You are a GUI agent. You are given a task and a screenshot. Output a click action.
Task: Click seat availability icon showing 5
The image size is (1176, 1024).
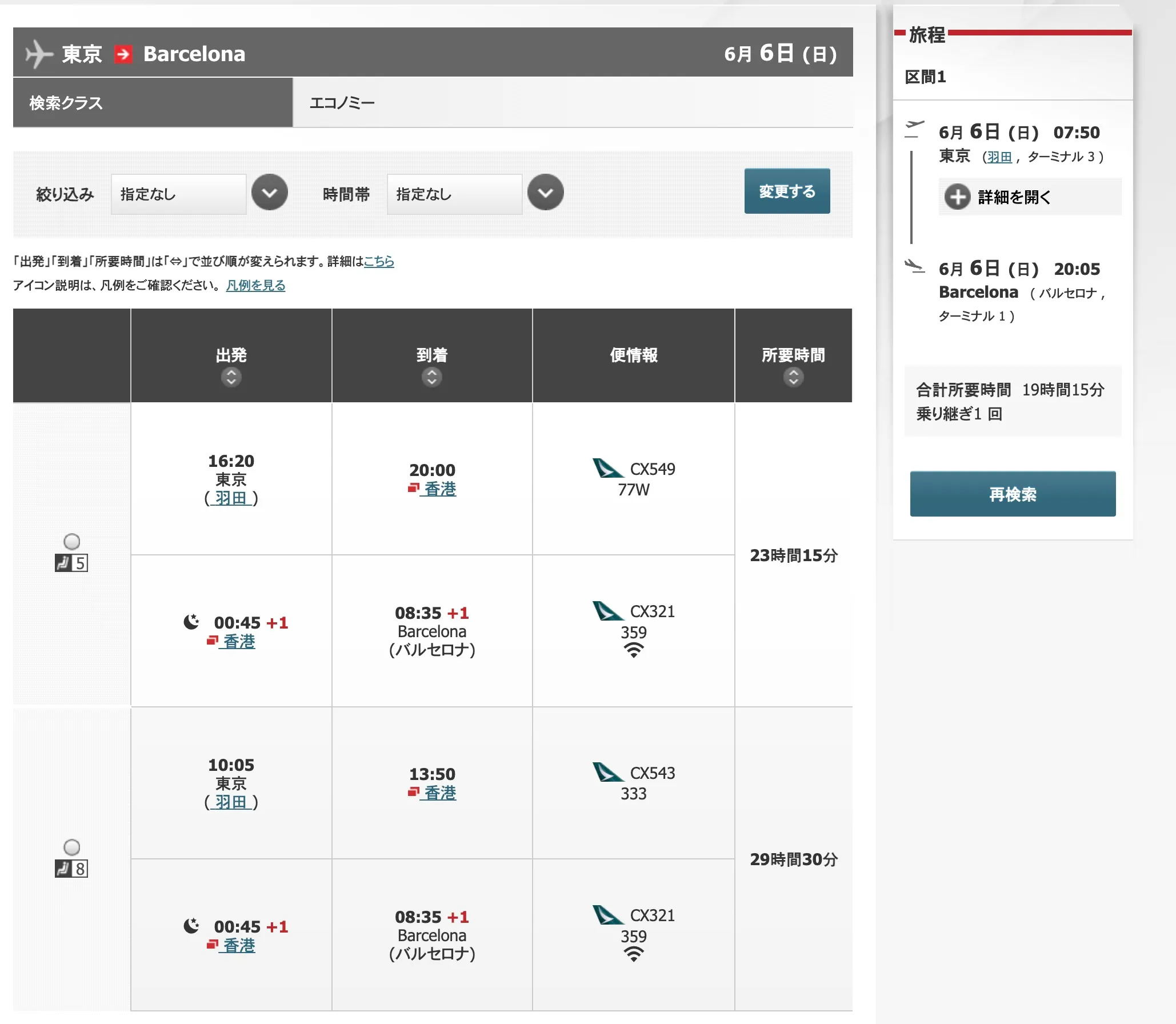click(71, 563)
